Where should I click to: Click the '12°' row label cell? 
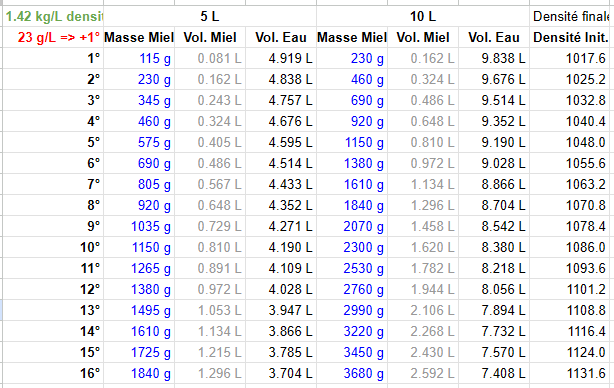pyautogui.click(x=53, y=289)
